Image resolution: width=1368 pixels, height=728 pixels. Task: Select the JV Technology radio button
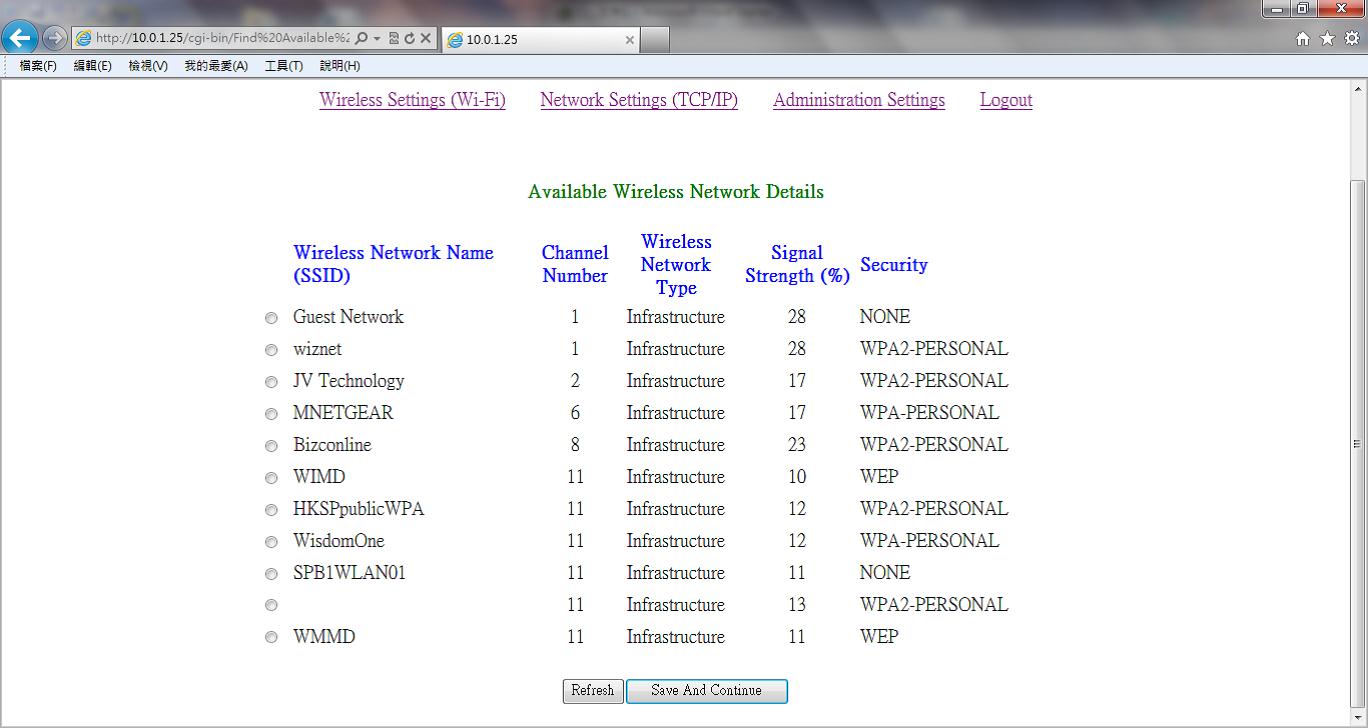click(x=271, y=382)
